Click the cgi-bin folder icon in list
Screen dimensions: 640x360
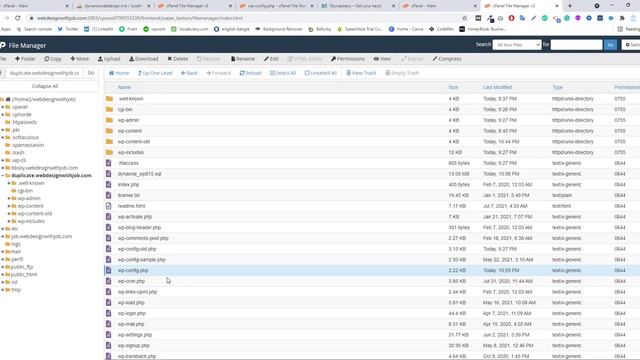[109, 109]
